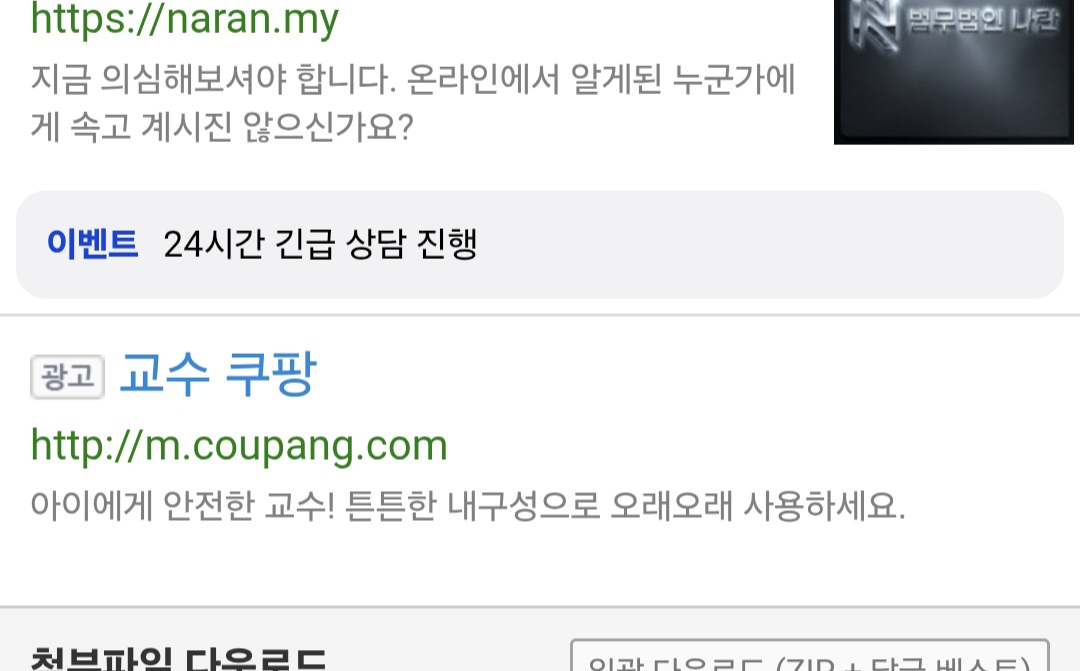Open the 24시간 긴급 상담 진행 event text

320,244
